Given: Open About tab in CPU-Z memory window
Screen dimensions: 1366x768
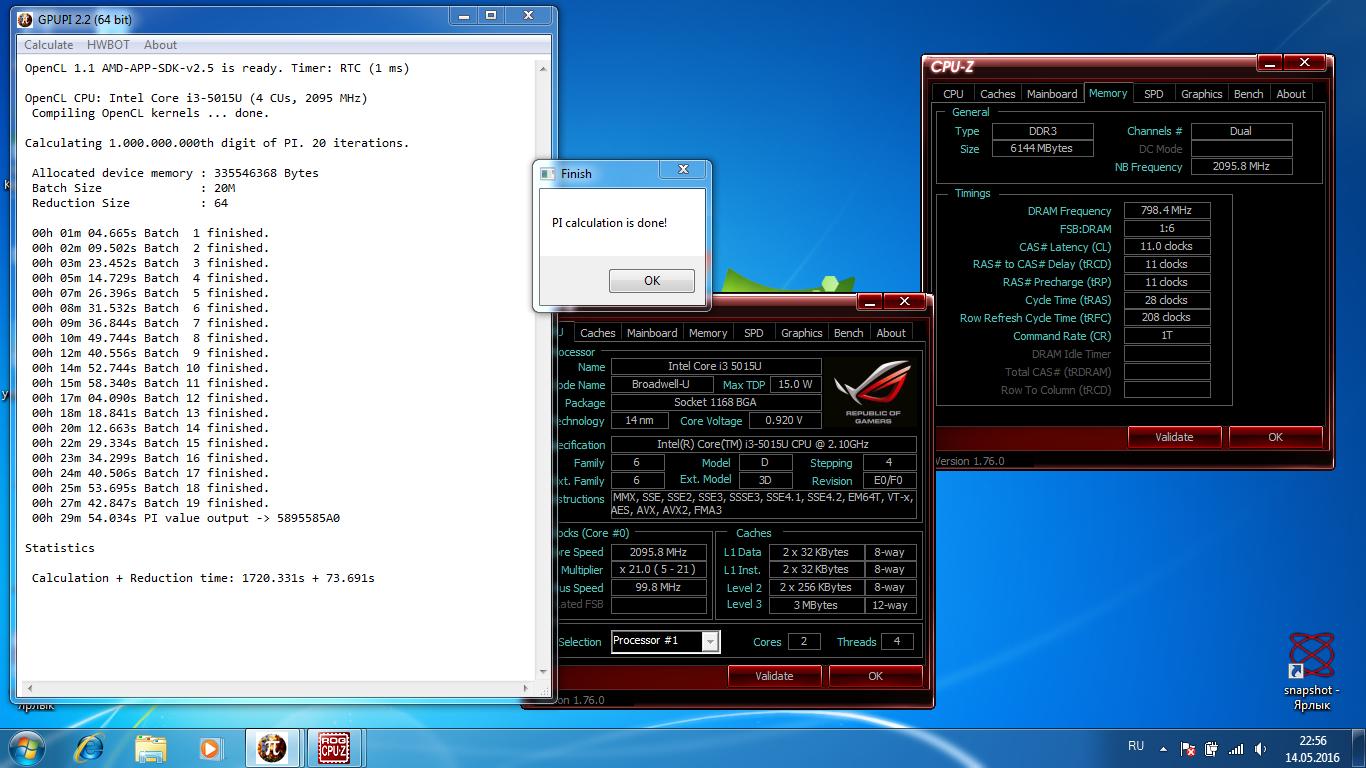Looking at the screenshot, I should pos(1291,94).
